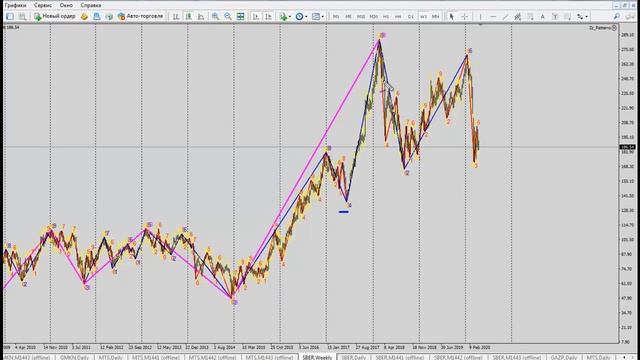Click the blue dash marker on chart

(x=344, y=211)
